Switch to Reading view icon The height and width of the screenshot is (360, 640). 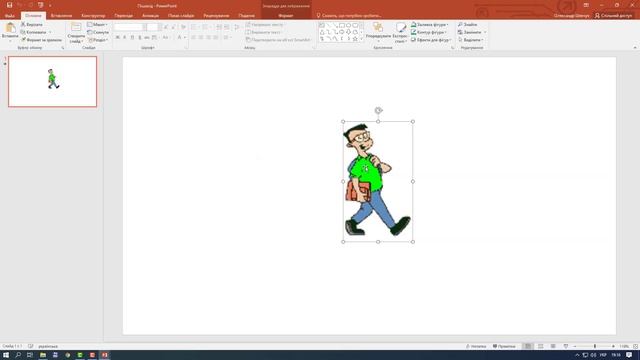click(553, 346)
